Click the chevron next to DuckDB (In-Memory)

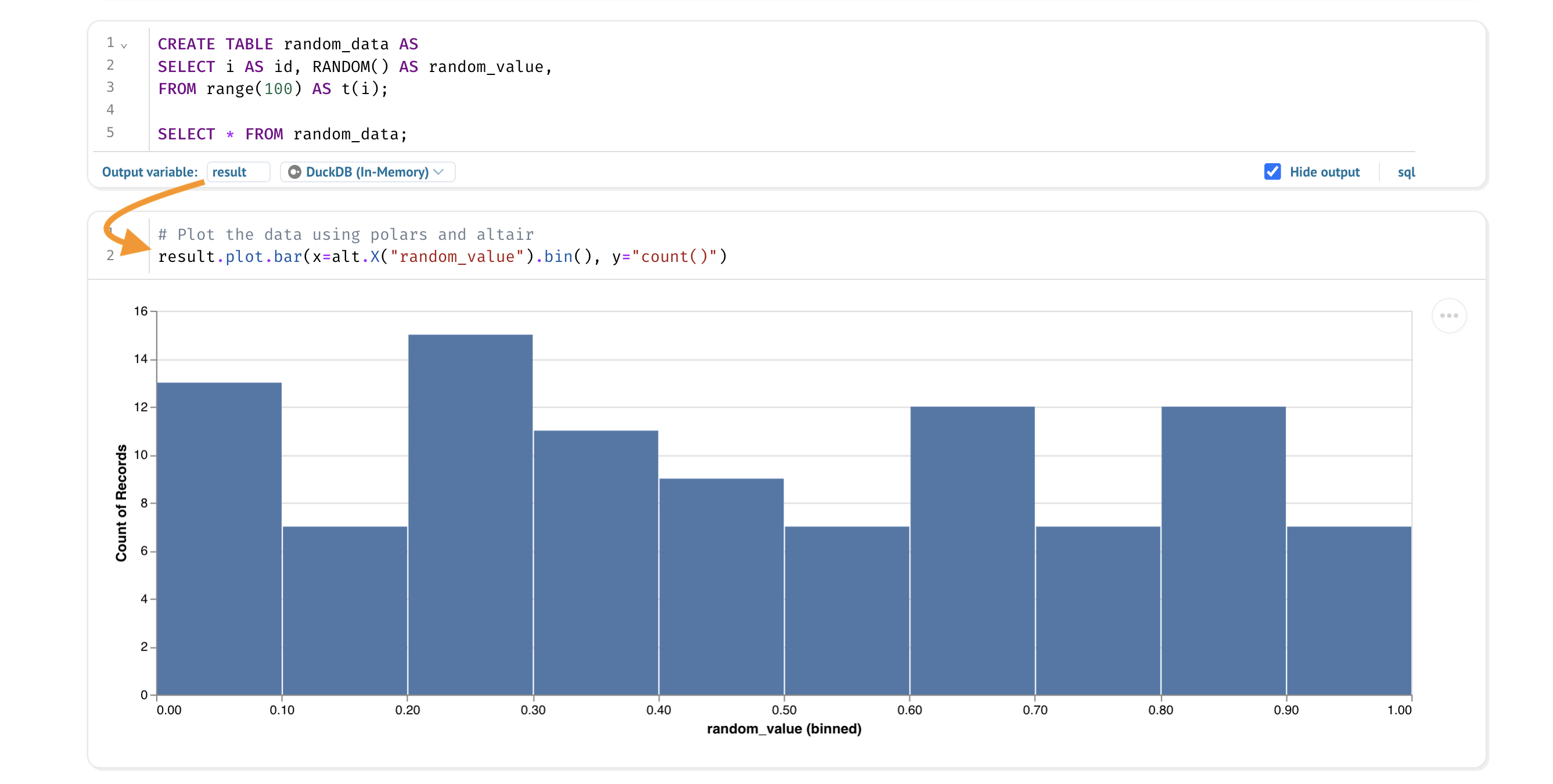439,172
